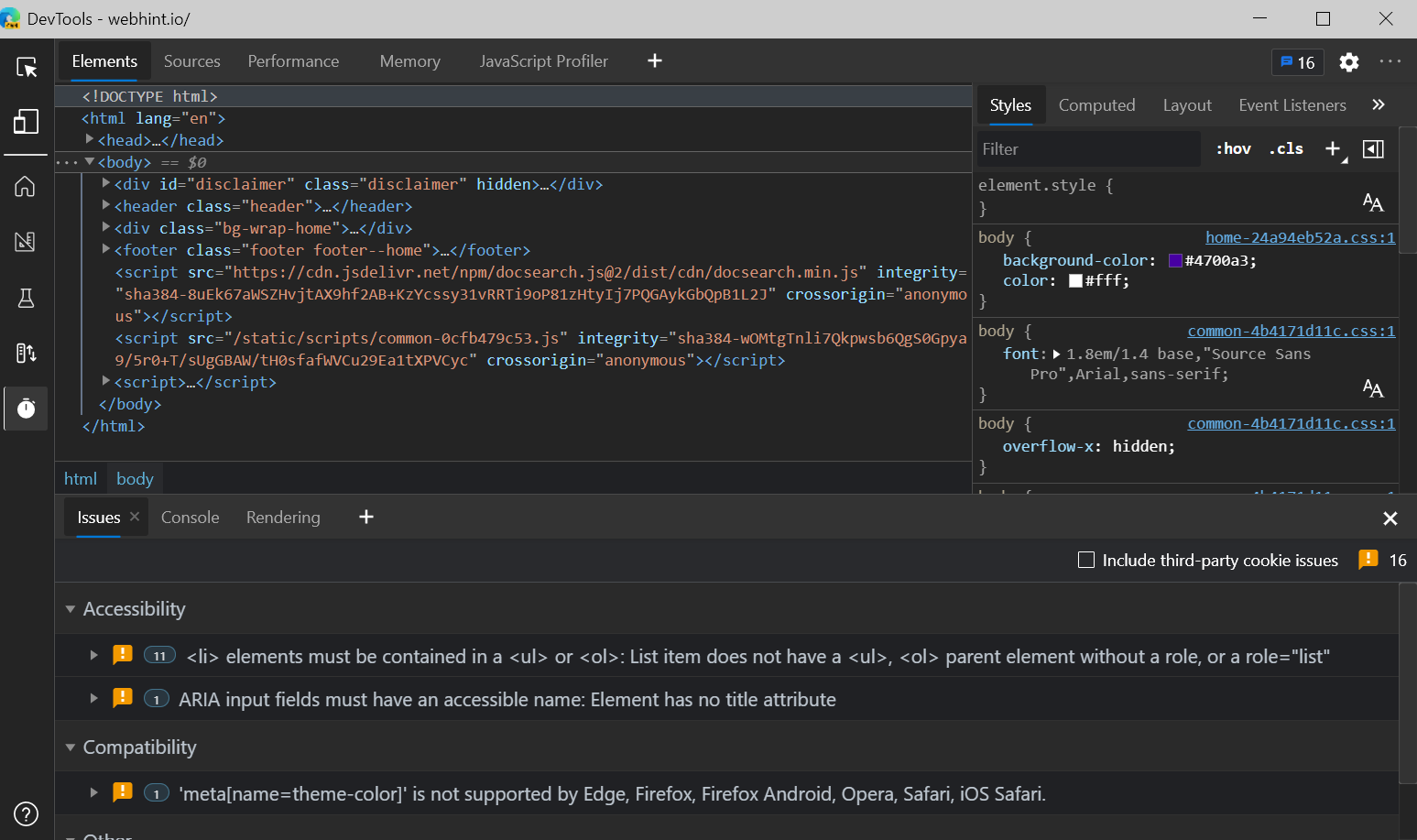
Task: Open the Computed styles tab
Action: pyautogui.click(x=1096, y=105)
